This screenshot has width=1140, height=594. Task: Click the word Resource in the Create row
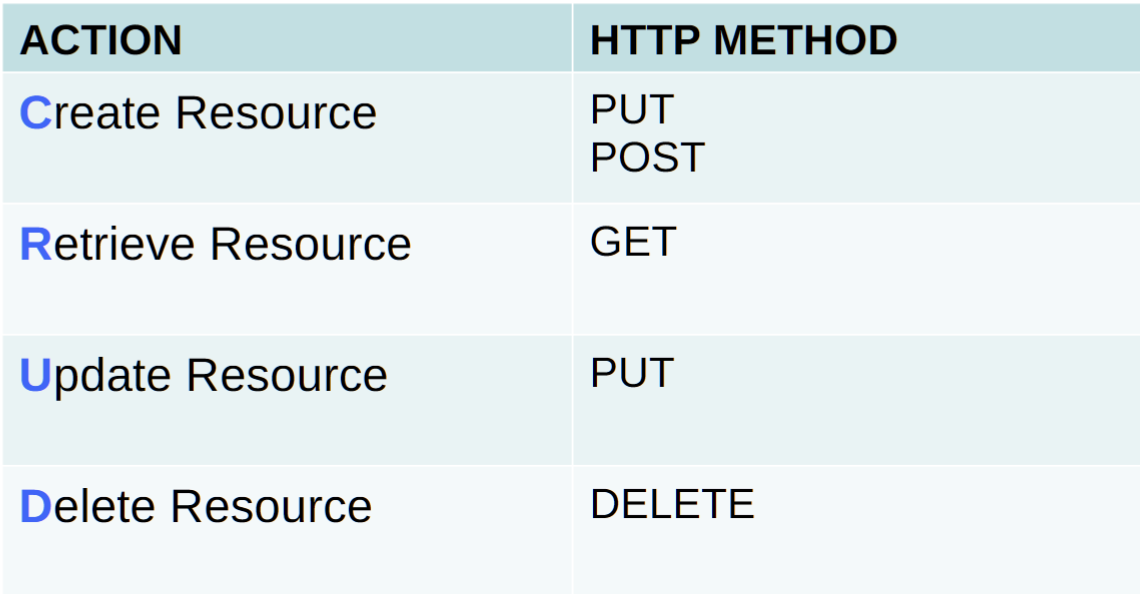click(x=276, y=113)
